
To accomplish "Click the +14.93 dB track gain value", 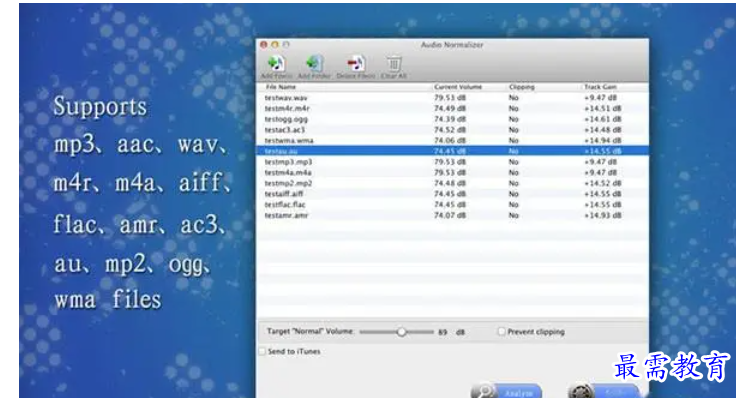I will coord(603,215).
